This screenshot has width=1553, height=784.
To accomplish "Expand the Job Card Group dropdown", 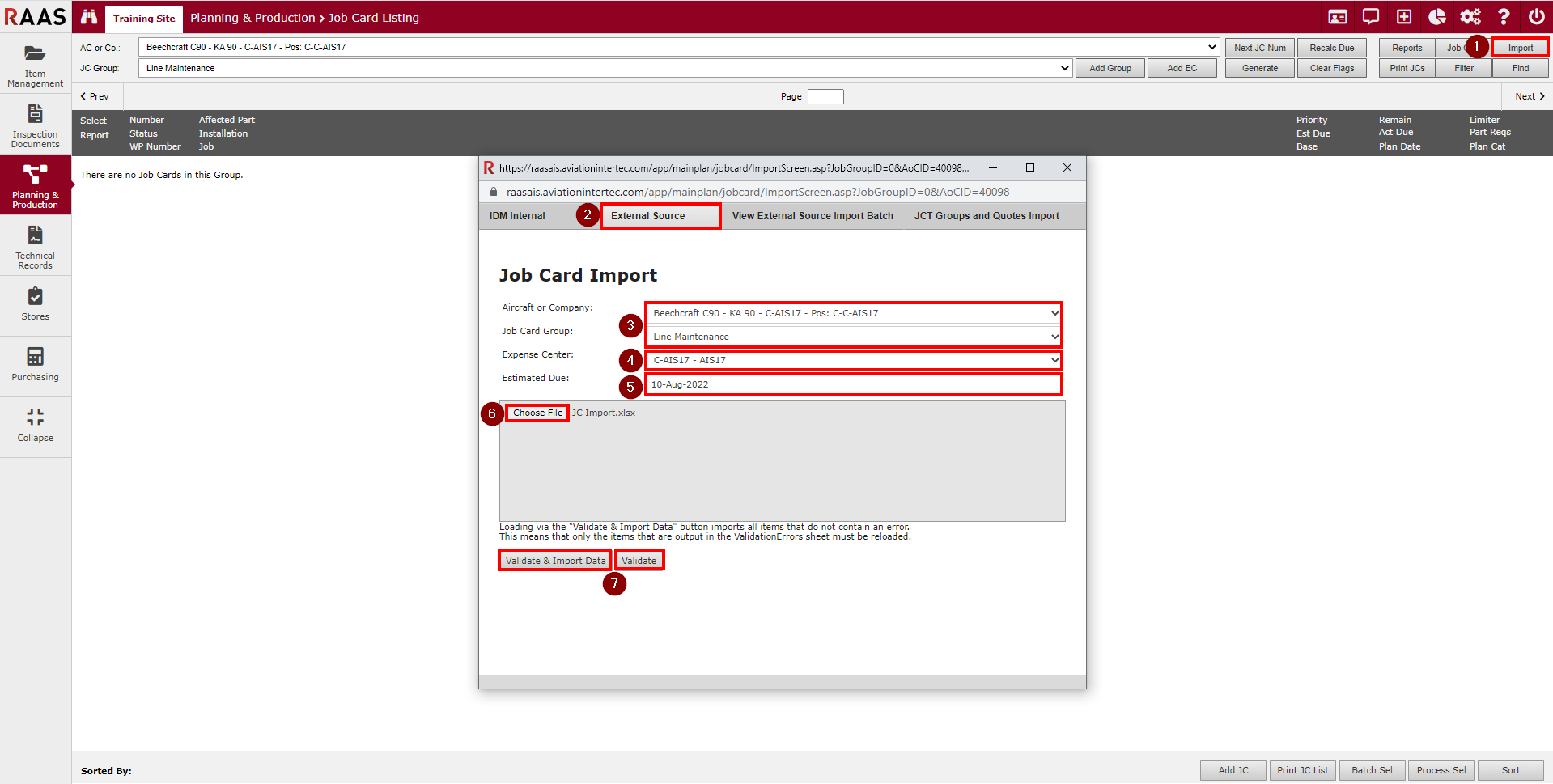I will (853, 337).
